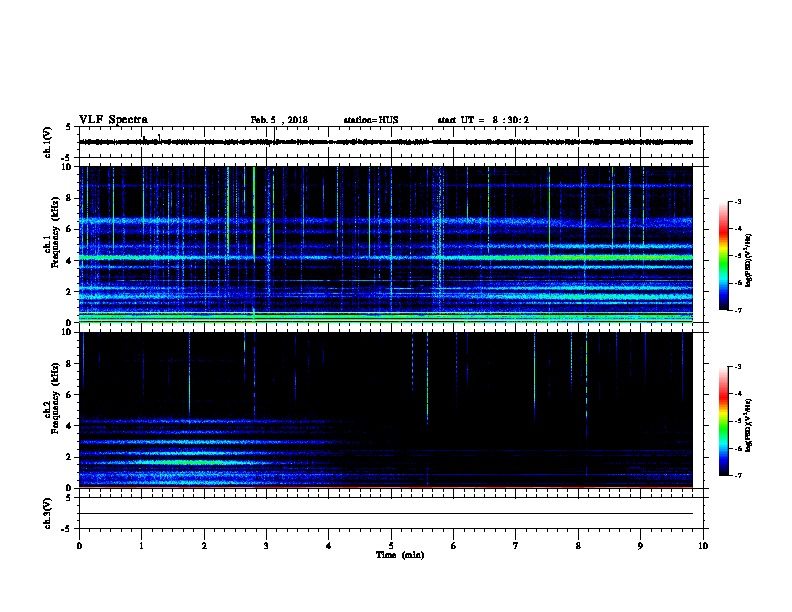Click the time-axis tick label "3"
The height and width of the screenshot is (612, 792).
click(266, 545)
